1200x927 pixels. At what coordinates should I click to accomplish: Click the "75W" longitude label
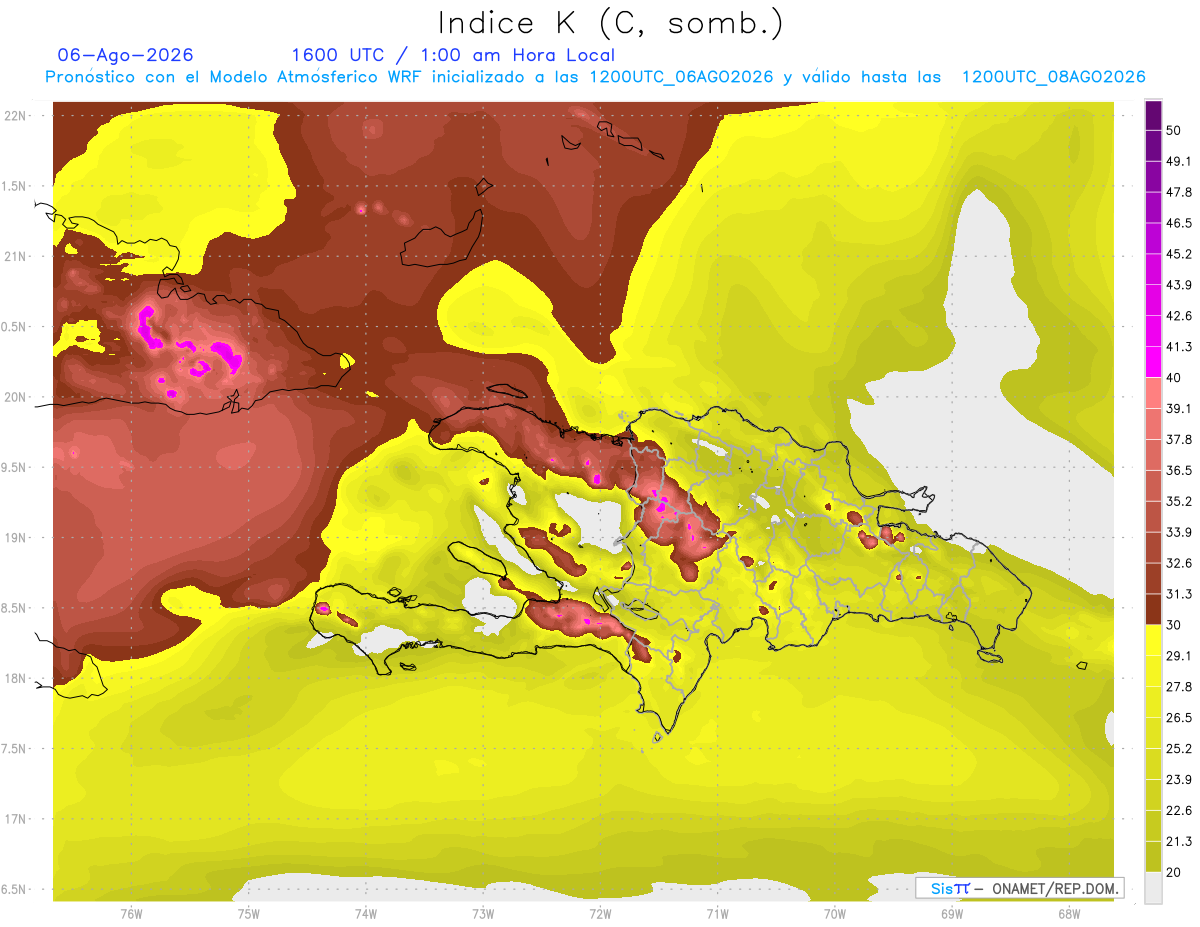click(248, 914)
